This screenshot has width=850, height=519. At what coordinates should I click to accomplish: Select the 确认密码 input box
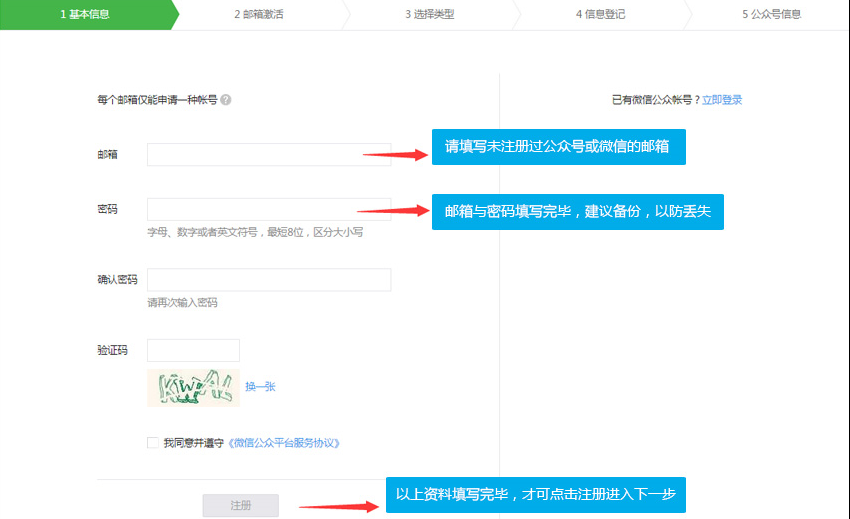(x=268, y=279)
